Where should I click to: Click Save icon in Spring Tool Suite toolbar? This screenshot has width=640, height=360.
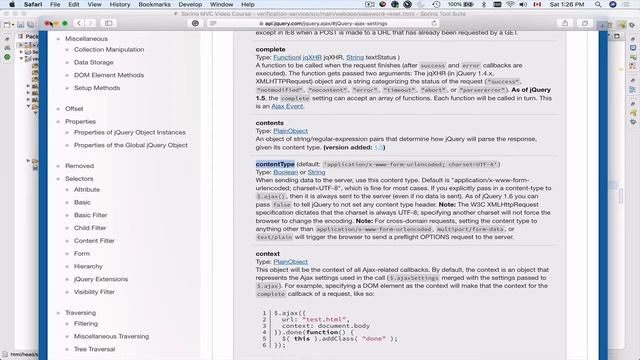(x=21, y=25)
